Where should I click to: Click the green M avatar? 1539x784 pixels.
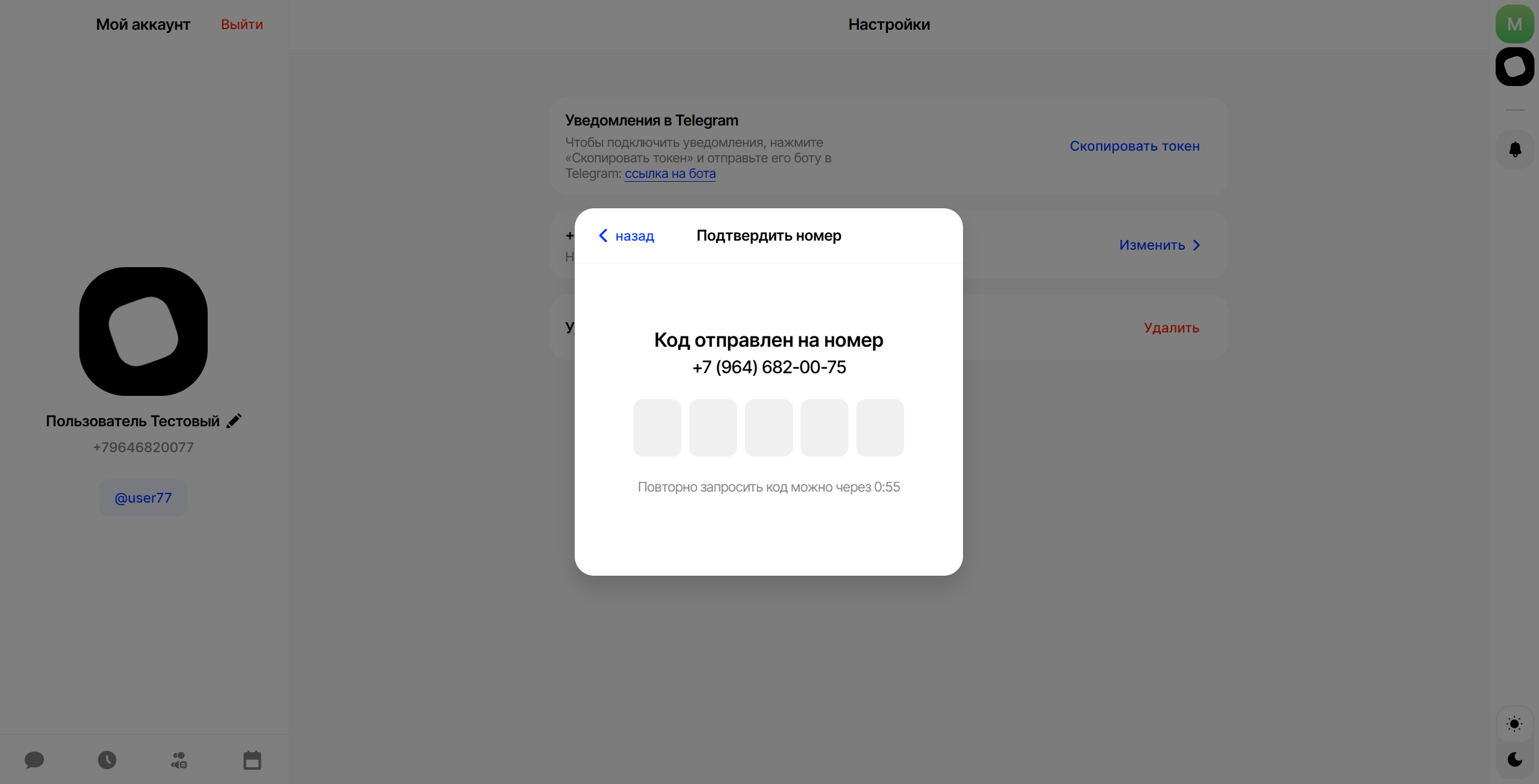click(1514, 24)
